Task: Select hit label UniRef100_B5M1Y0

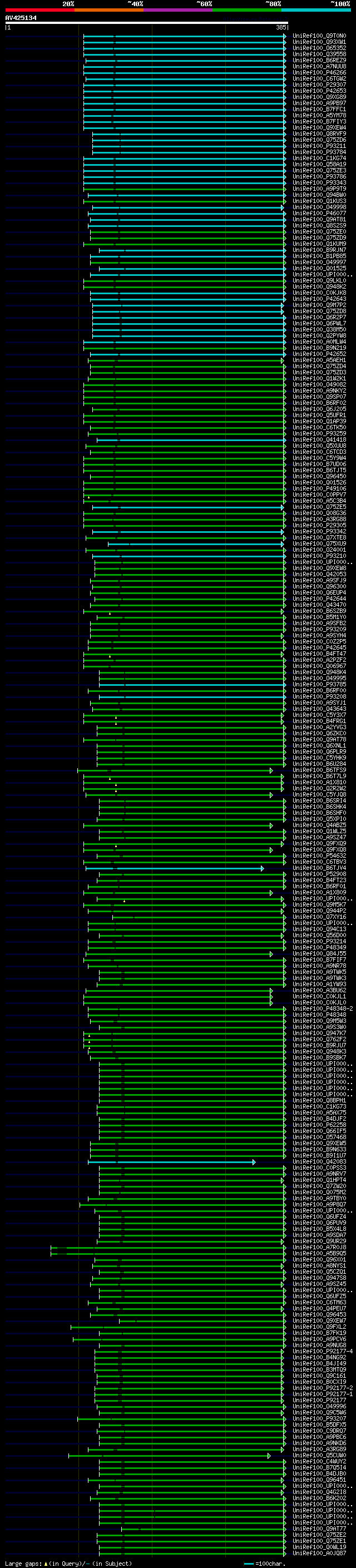Action: pos(319,617)
